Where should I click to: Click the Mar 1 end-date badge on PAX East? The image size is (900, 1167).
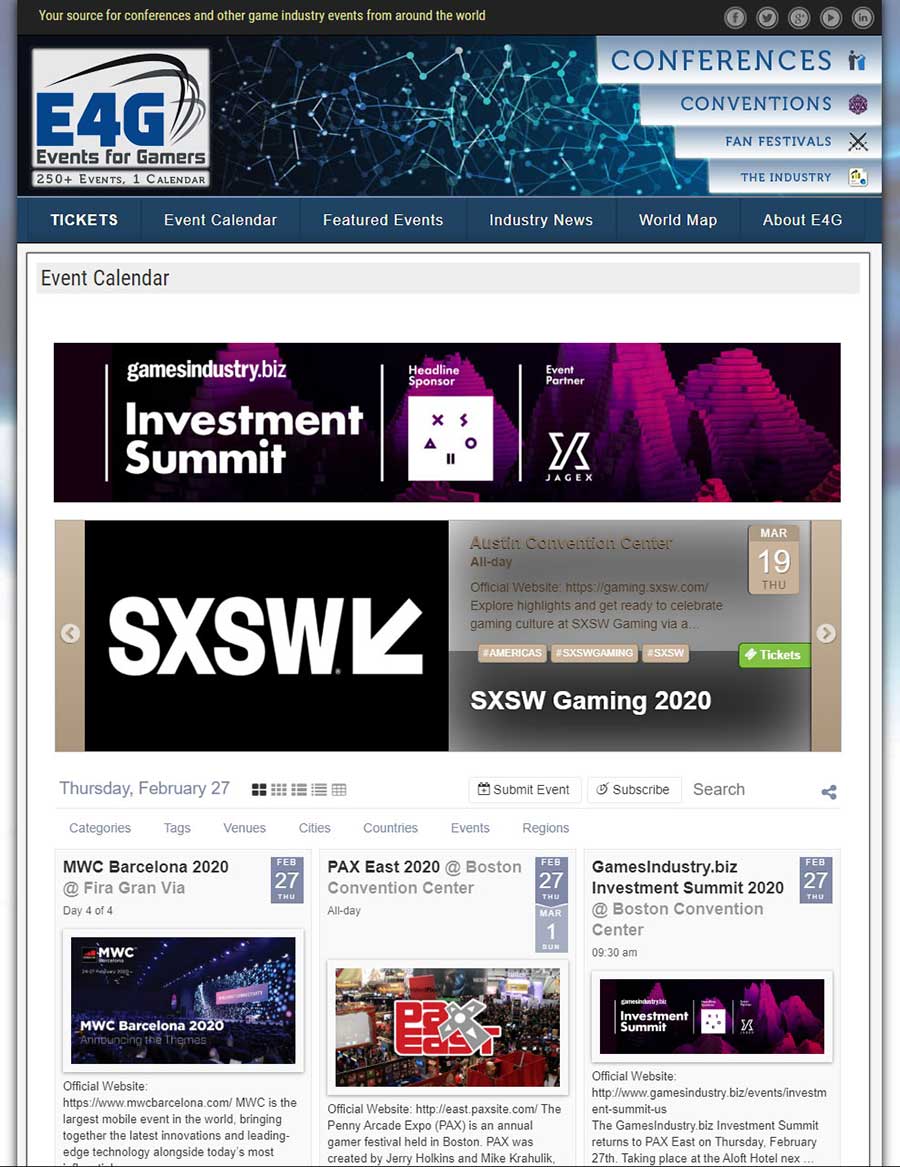[x=551, y=930]
